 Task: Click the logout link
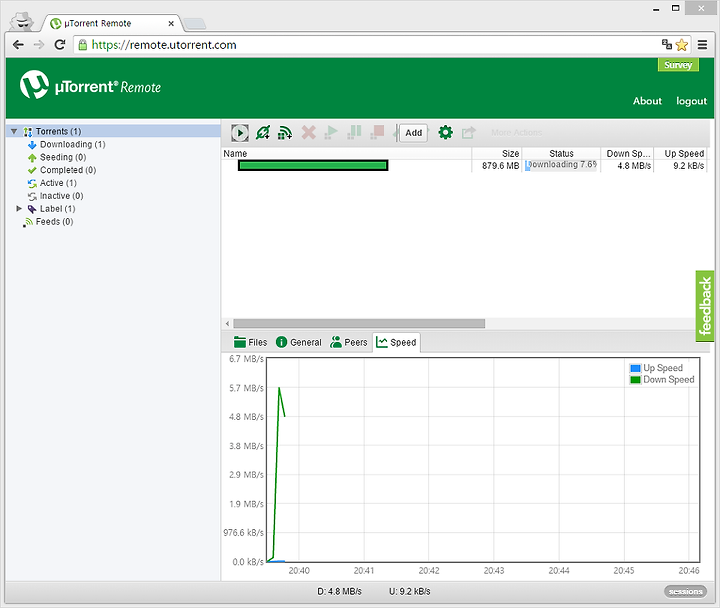pyautogui.click(x=691, y=101)
